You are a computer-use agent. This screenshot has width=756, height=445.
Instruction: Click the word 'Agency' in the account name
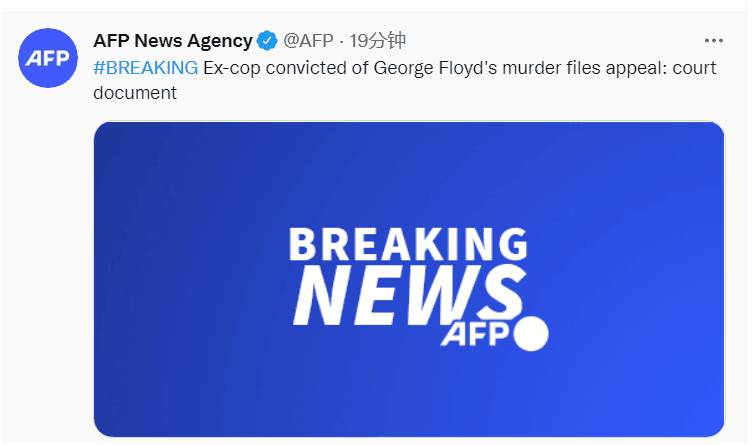219,42
